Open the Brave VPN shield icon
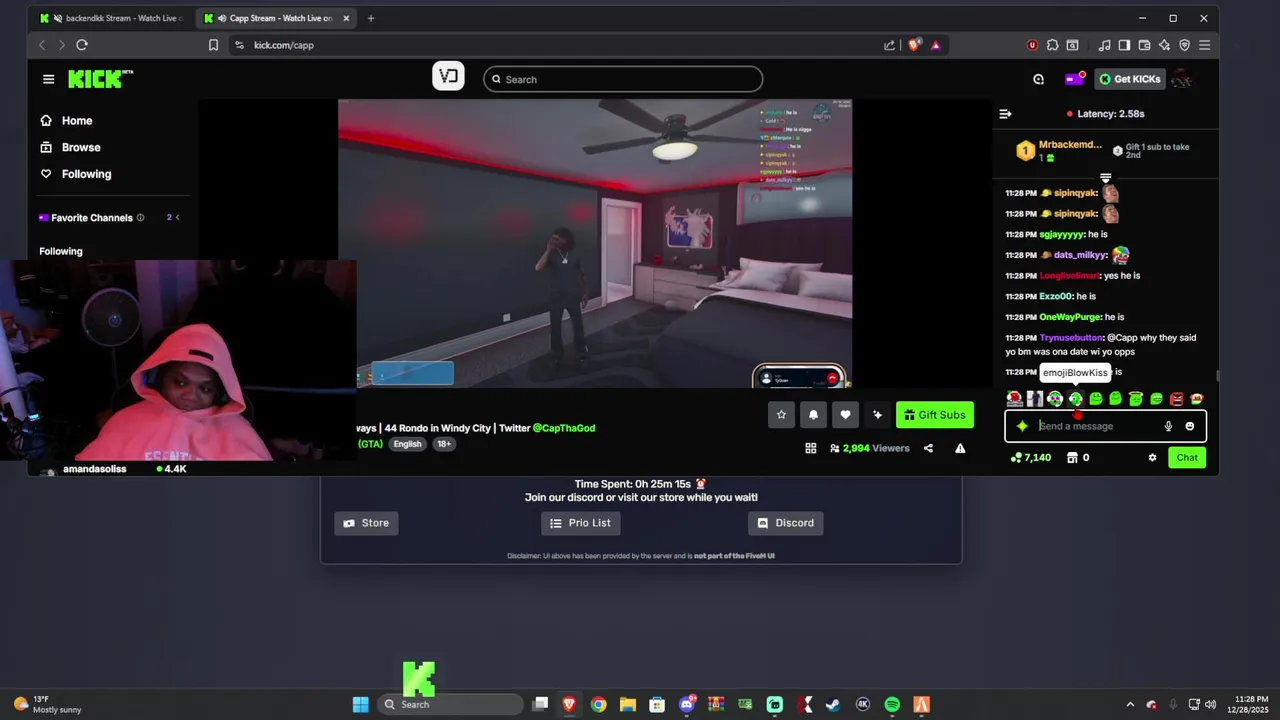Viewport: 1280px width, 720px height. click(1184, 45)
